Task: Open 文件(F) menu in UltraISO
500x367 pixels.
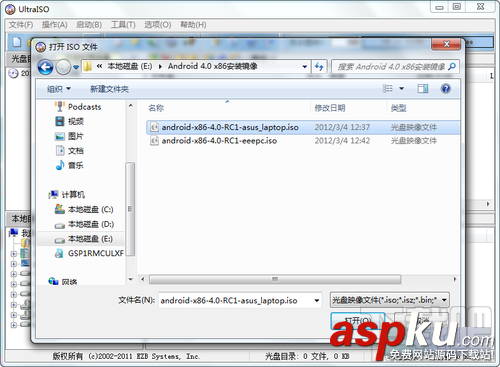Action: [x=21, y=25]
